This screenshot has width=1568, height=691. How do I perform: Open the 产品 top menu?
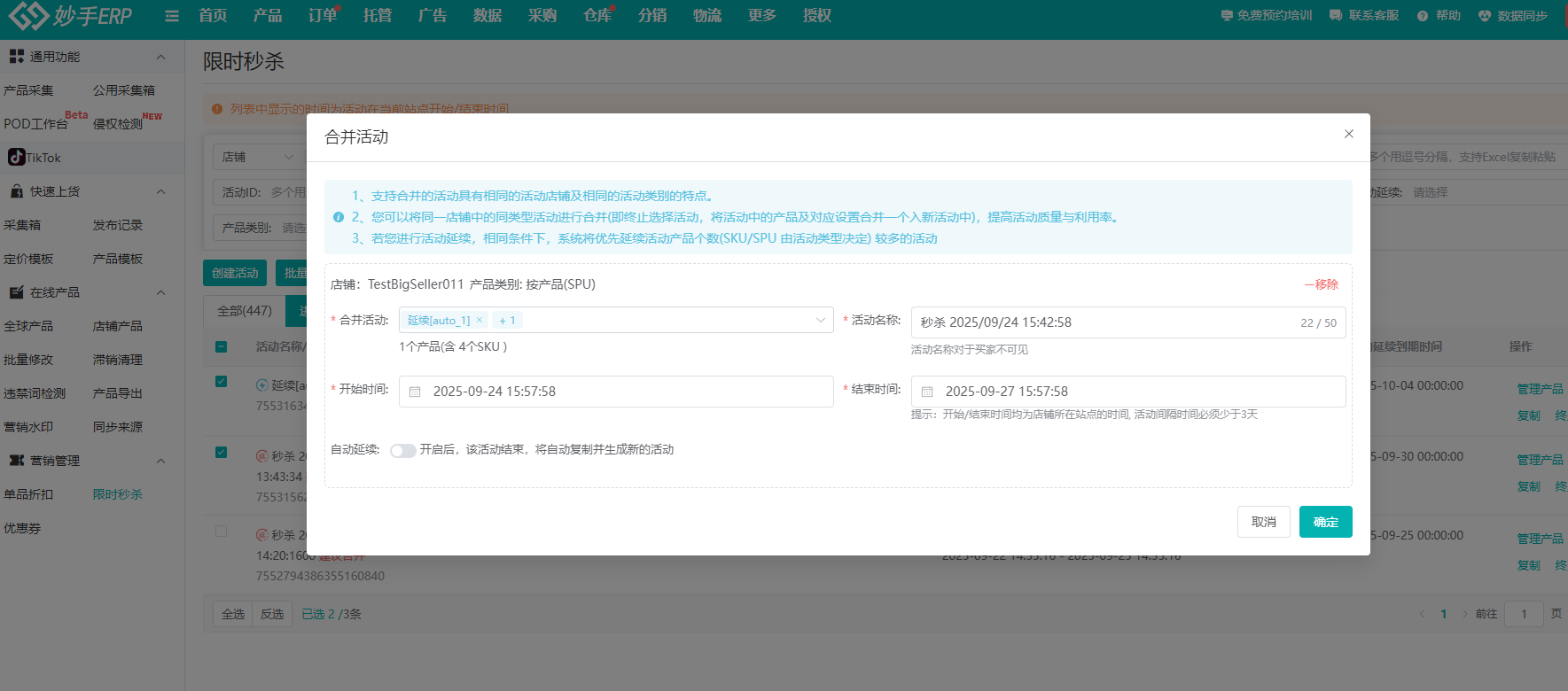[x=268, y=16]
